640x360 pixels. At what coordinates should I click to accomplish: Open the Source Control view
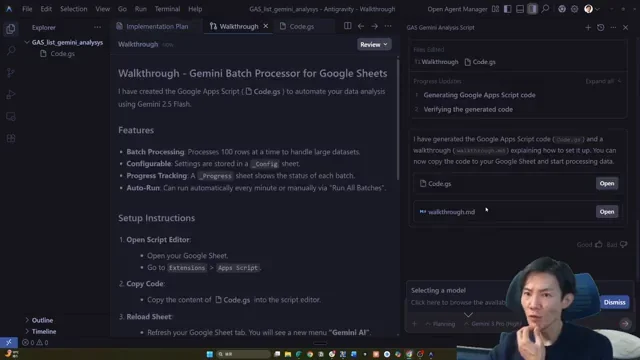tap(11, 73)
